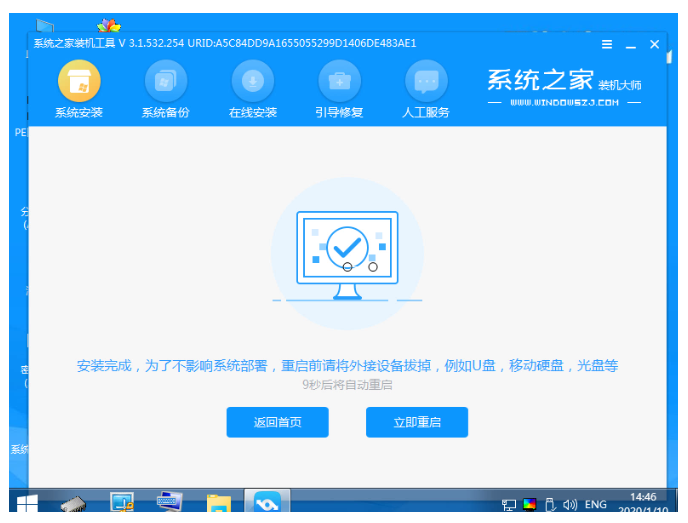Open the 系统备份 backup icon
Image resolution: width=688 pixels, height=523 pixels.
tap(165, 82)
